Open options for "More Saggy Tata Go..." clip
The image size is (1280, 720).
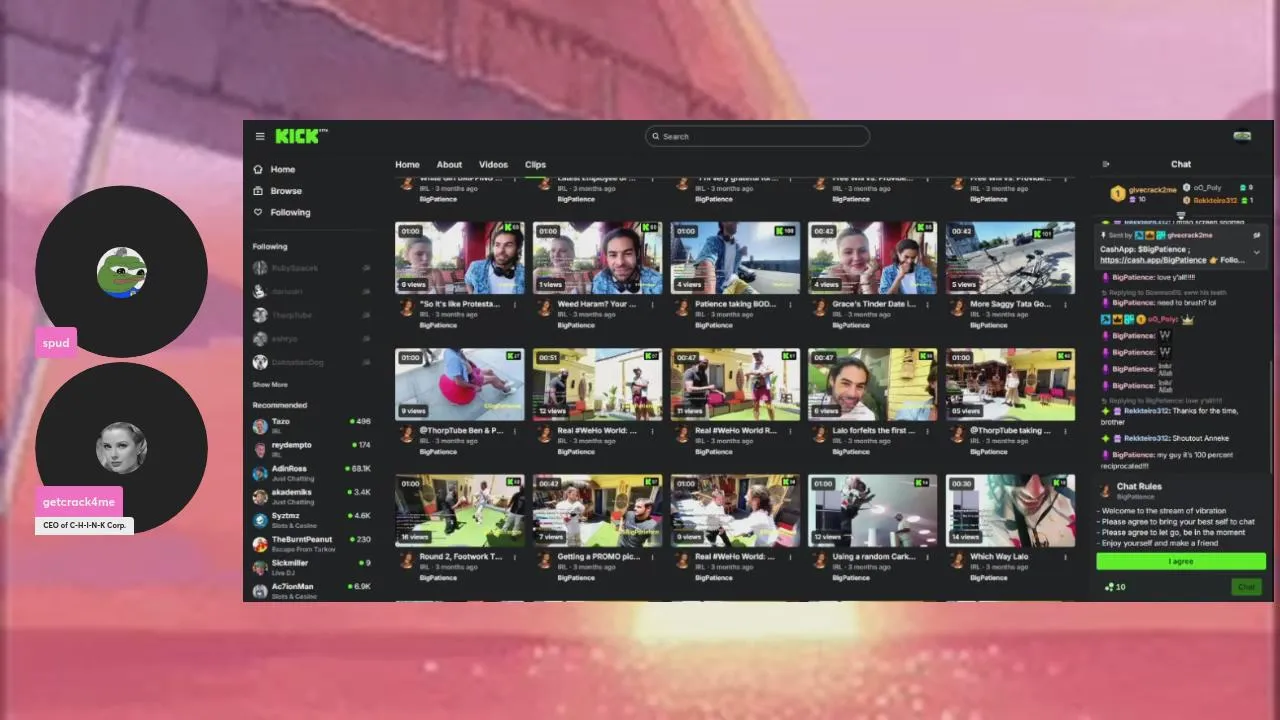pyautogui.click(x=1066, y=304)
